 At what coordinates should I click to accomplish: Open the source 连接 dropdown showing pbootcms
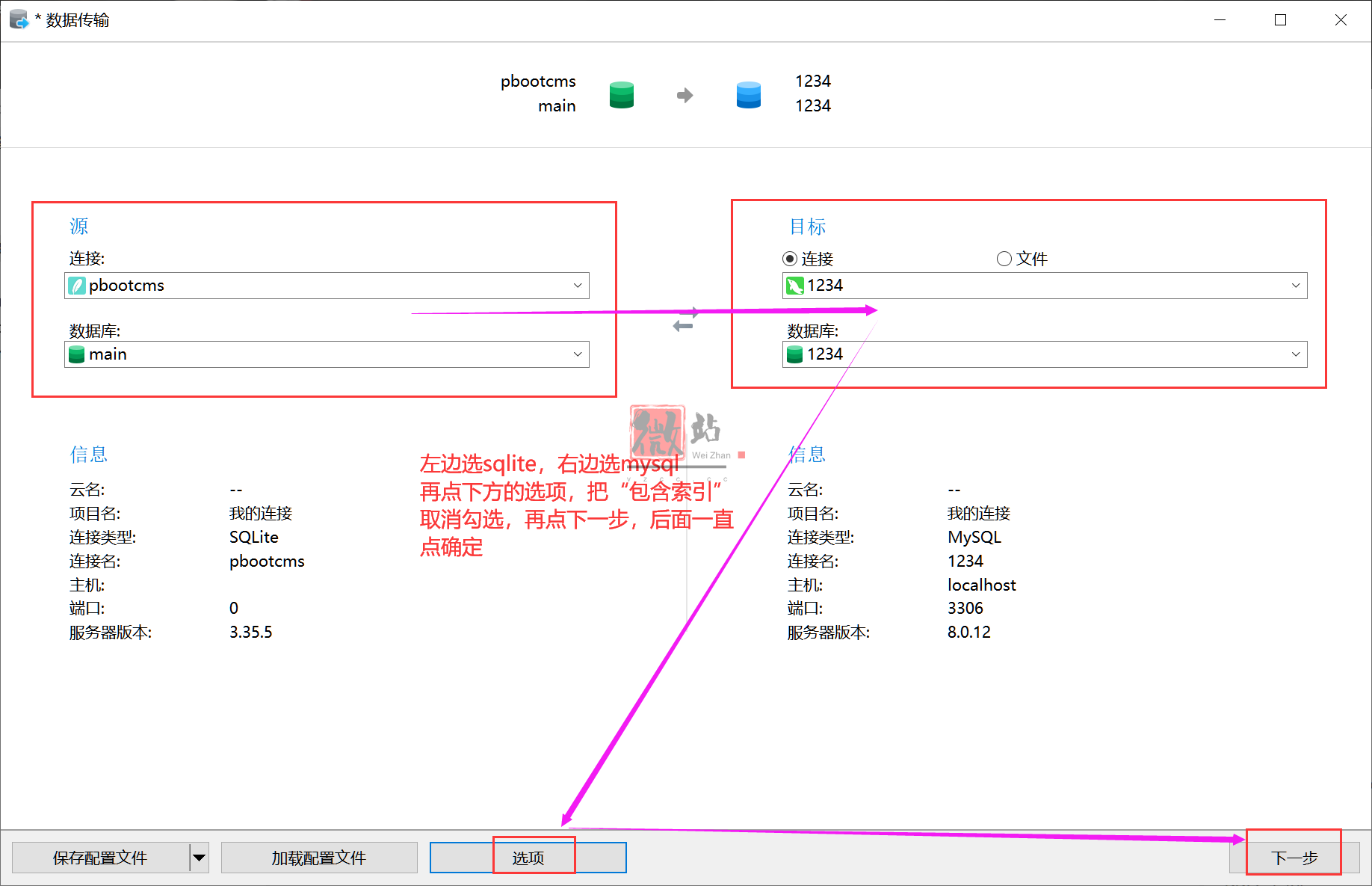click(x=577, y=285)
